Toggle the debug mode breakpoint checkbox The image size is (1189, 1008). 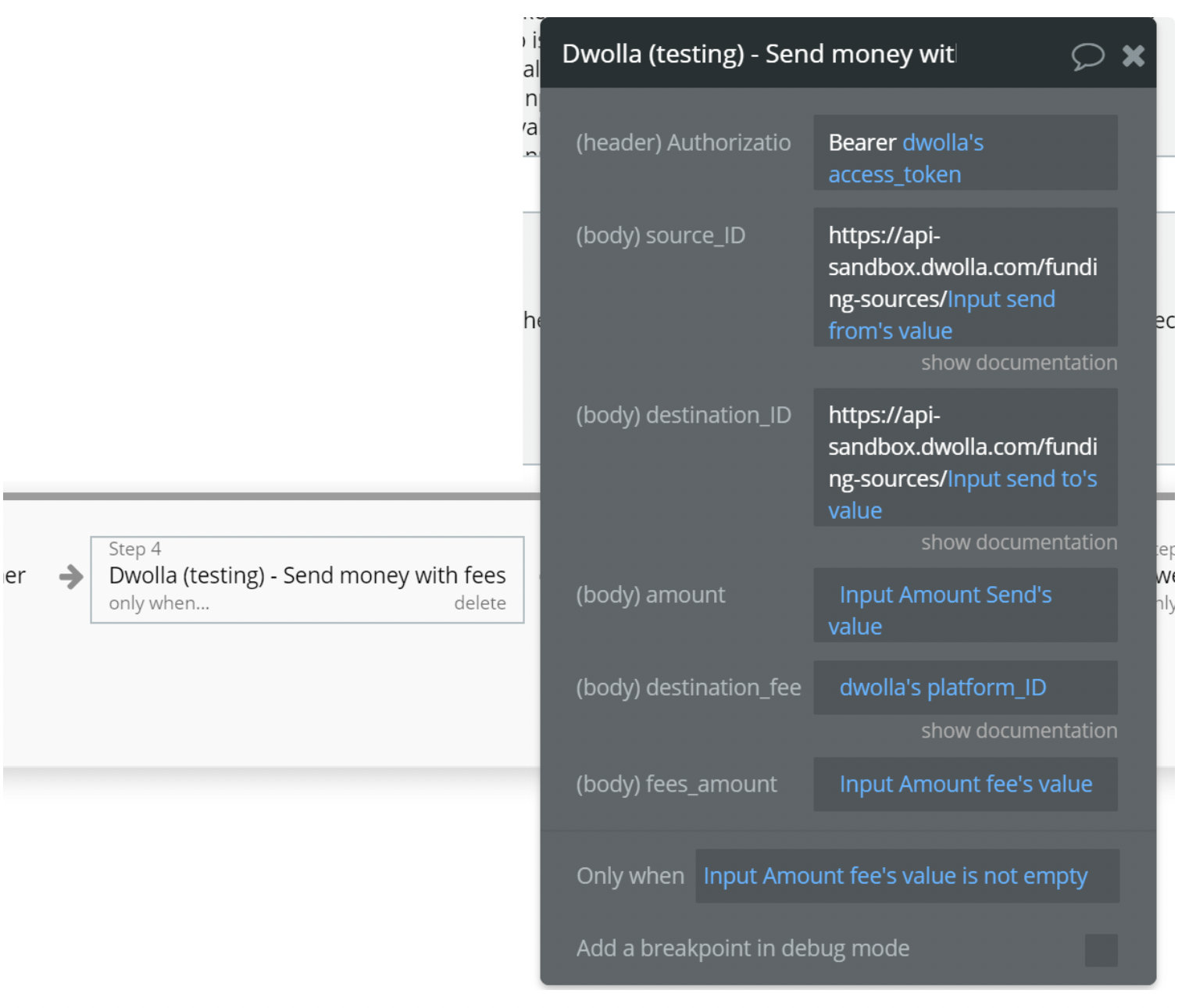click(1101, 949)
